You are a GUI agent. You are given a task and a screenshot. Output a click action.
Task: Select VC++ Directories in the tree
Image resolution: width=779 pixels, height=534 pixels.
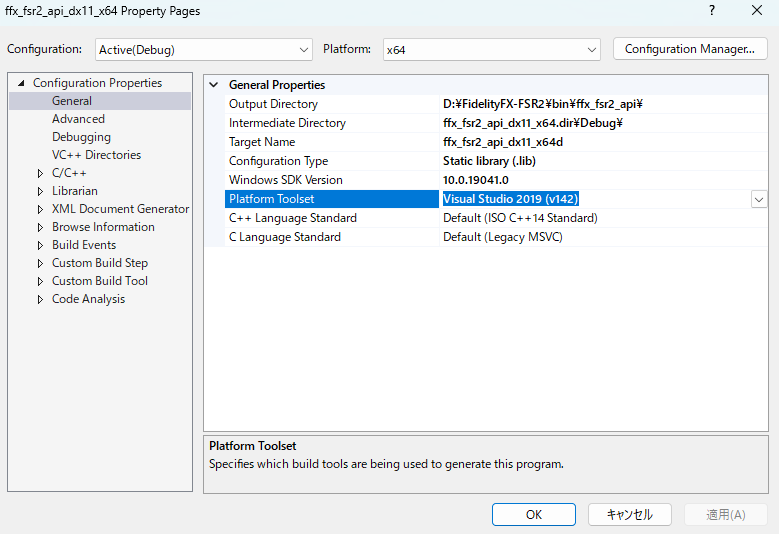96,155
